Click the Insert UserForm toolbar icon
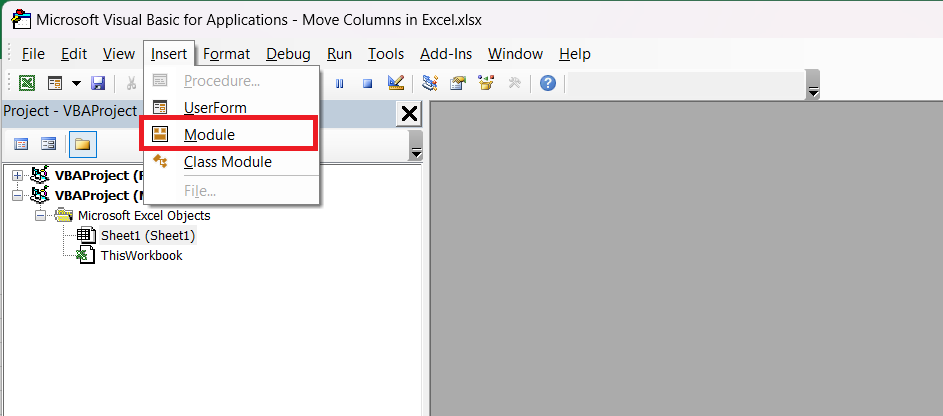The image size is (943, 416). coord(55,83)
